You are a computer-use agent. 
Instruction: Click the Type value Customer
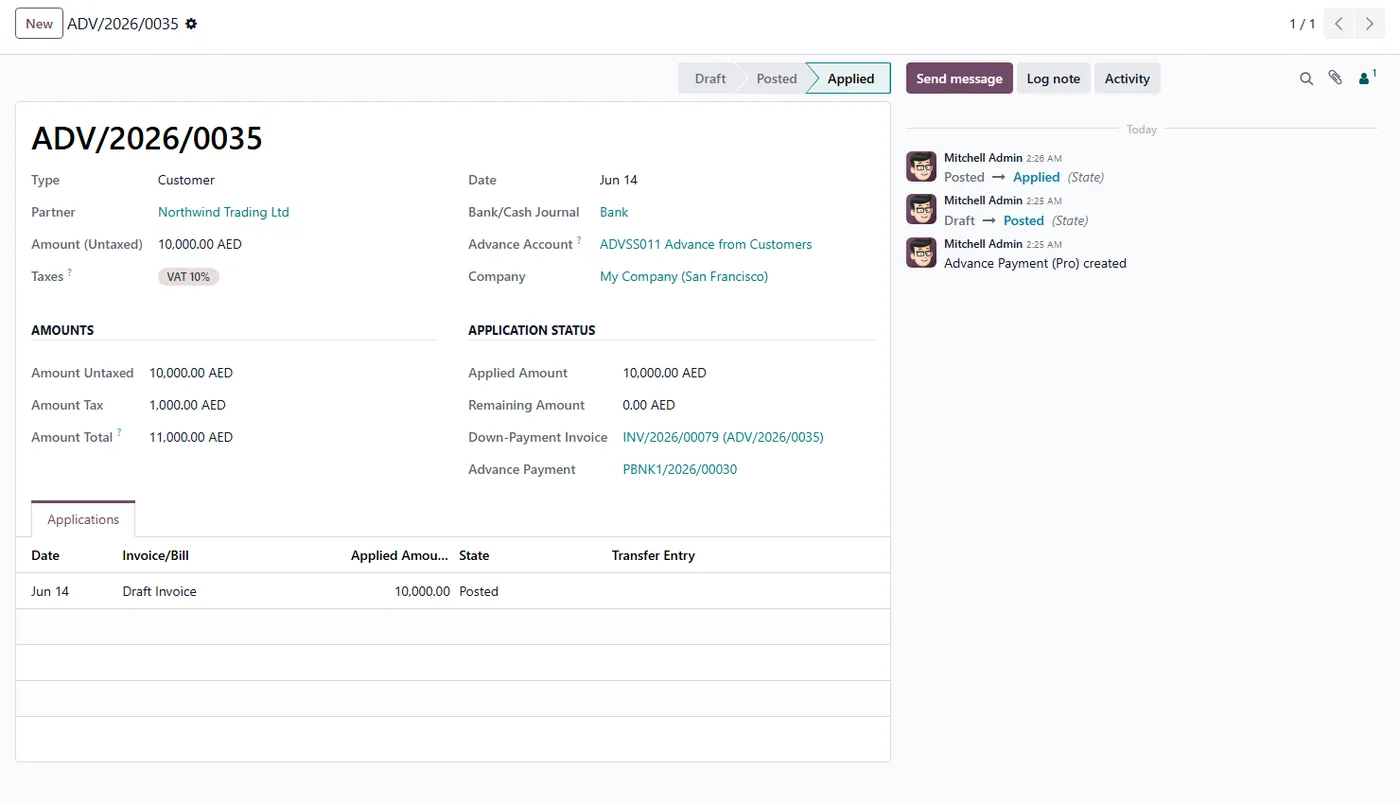coord(186,180)
